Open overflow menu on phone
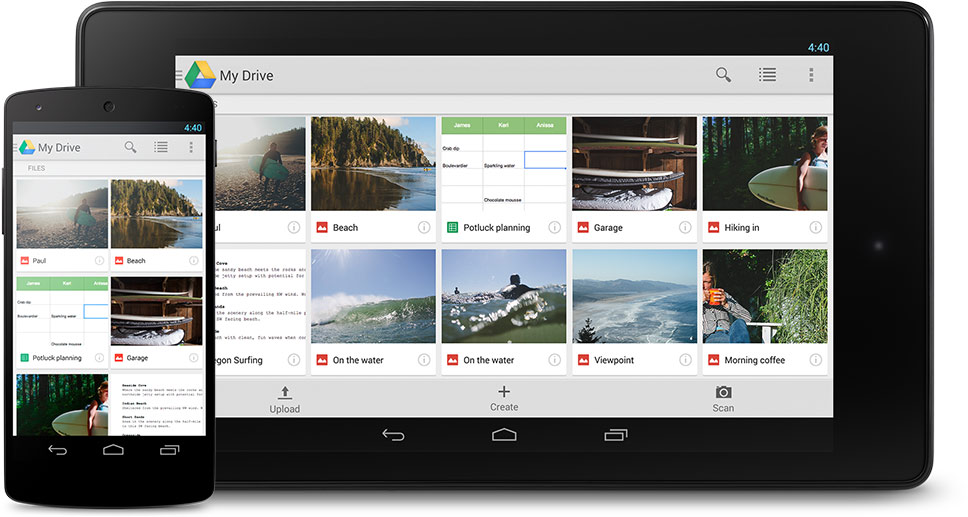This screenshot has height=517, width=968. 190,147
